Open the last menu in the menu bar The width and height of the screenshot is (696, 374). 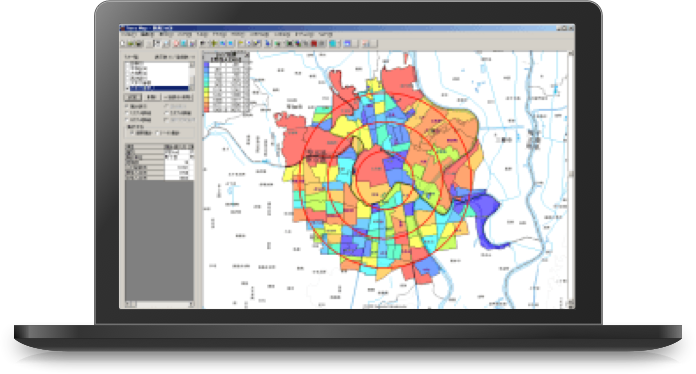coord(325,34)
